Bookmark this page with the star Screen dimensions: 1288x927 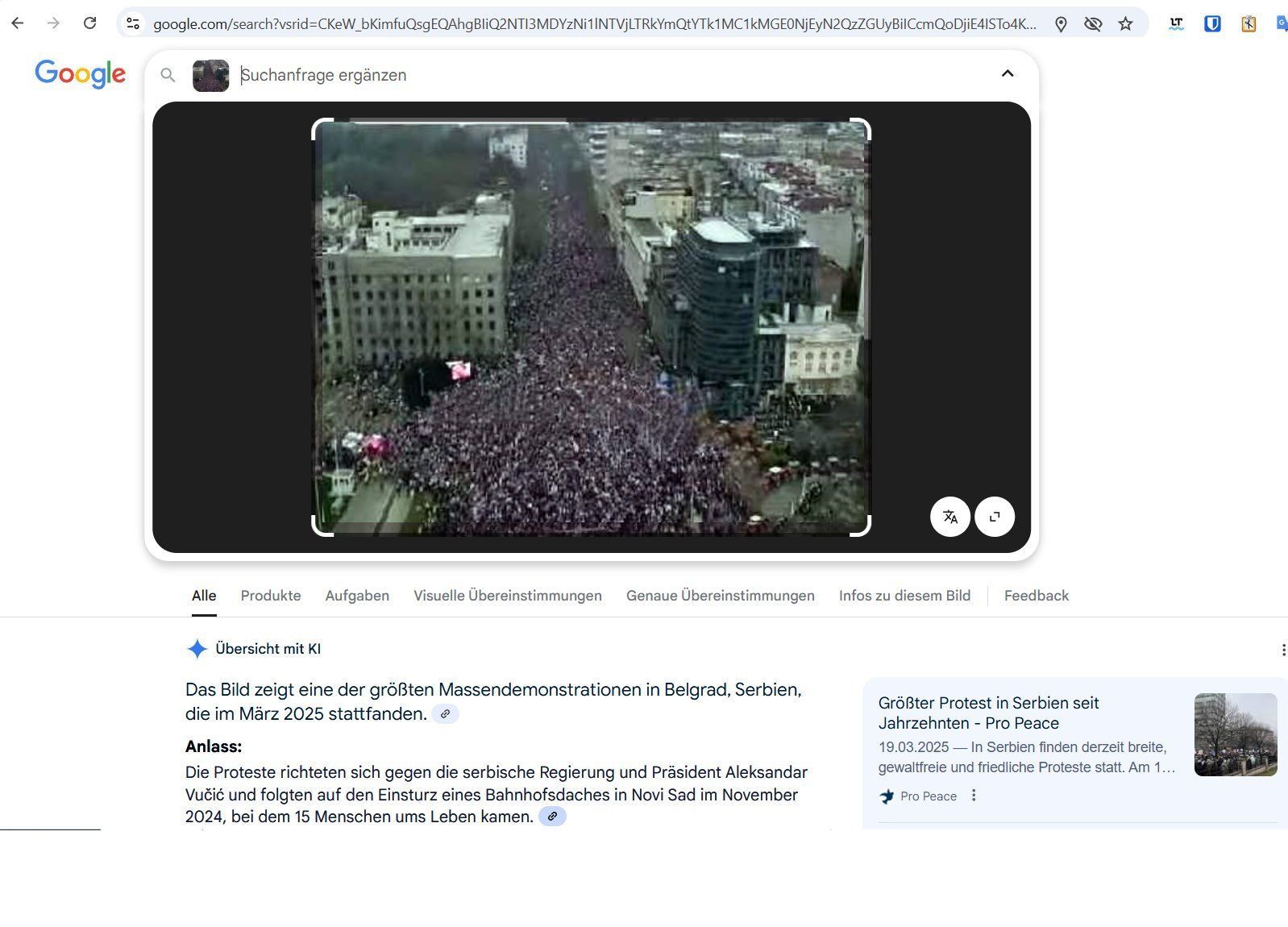(1126, 24)
